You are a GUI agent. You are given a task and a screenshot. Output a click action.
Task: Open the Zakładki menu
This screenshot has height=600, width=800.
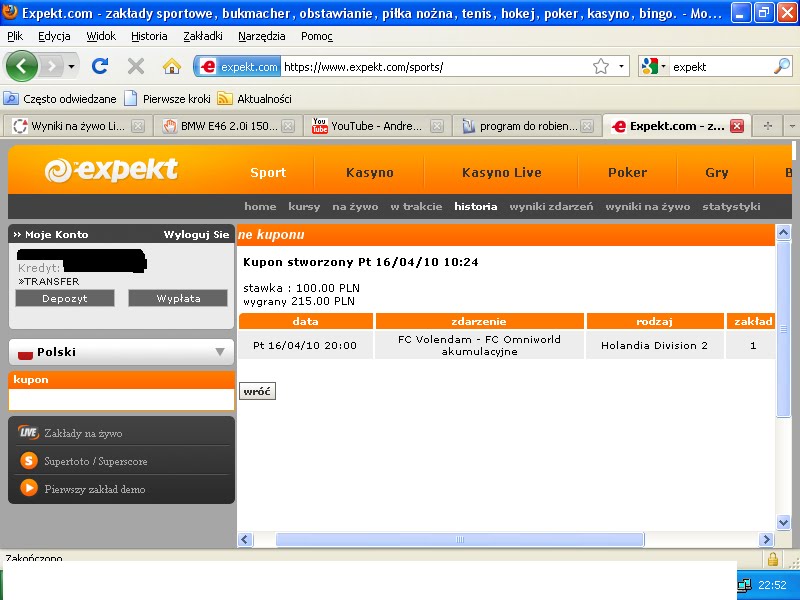(x=203, y=36)
